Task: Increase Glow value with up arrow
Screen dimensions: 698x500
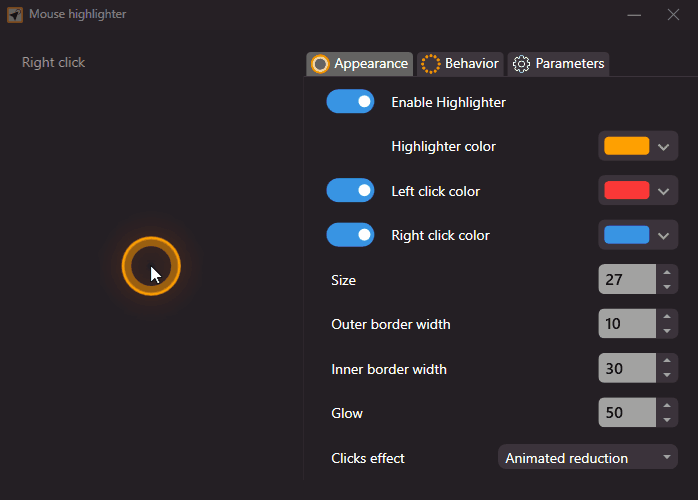Action: click(667, 405)
